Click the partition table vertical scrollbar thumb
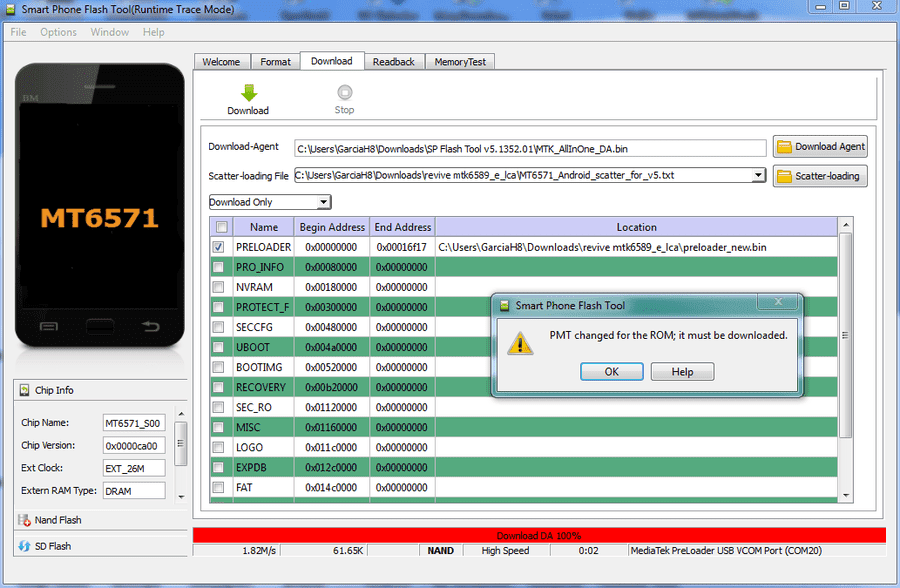Image resolution: width=900 pixels, height=588 pixels. coord(845,335)
